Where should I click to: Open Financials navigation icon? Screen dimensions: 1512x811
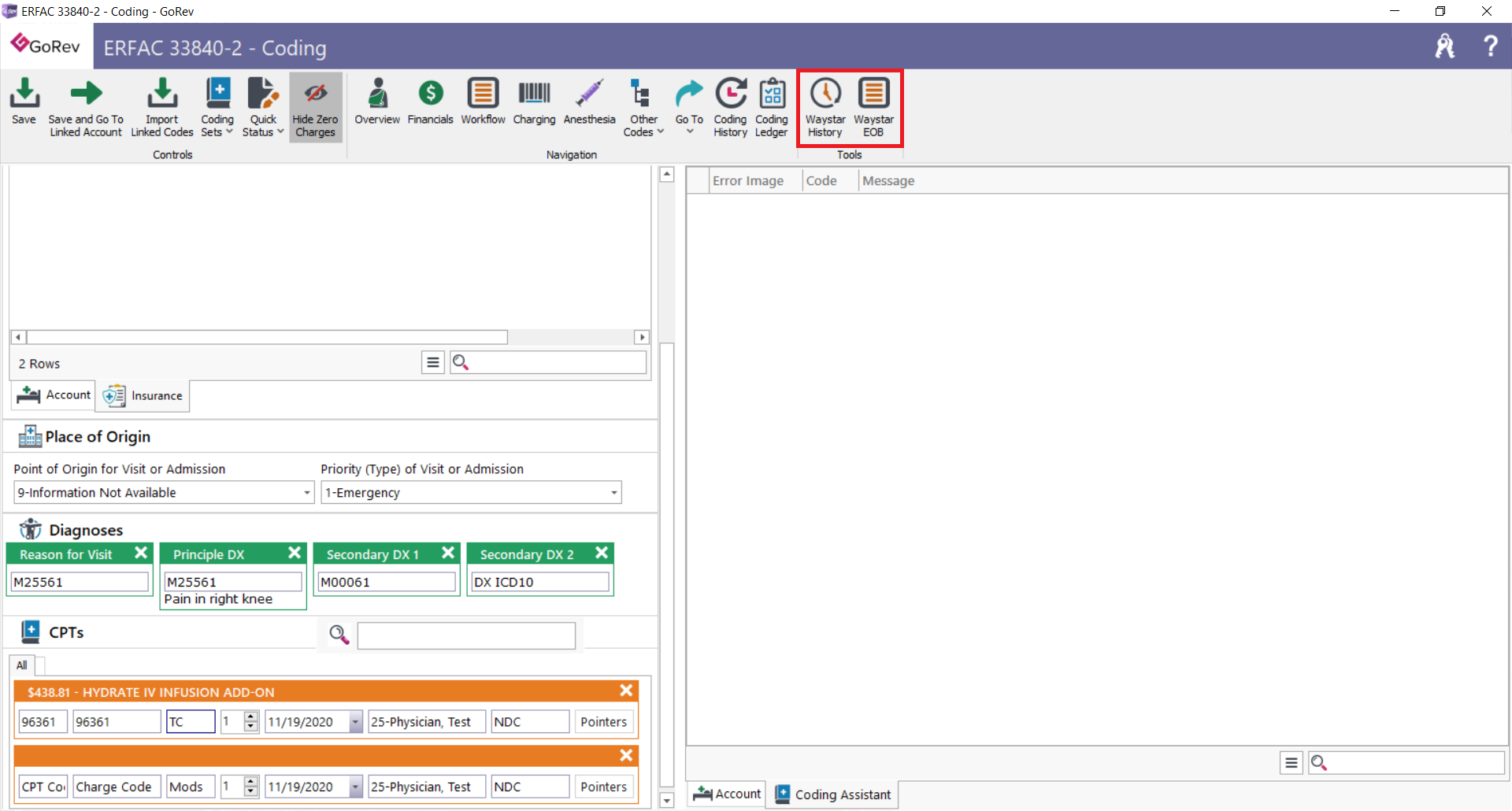430,102
